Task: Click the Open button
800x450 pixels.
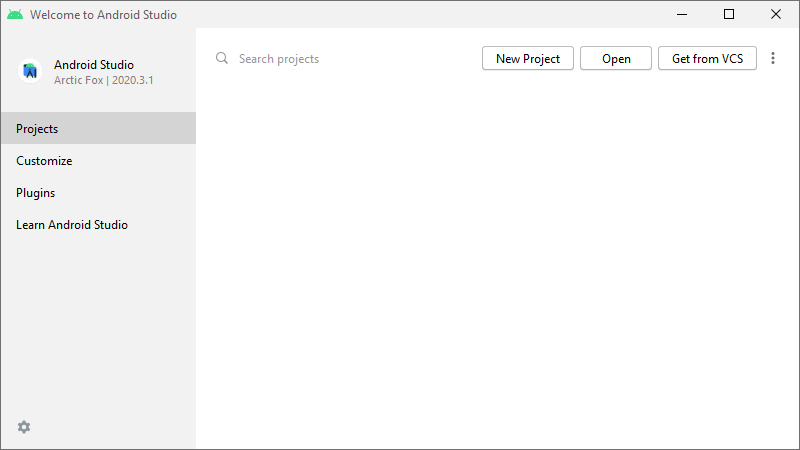Action: click(616, 59)
